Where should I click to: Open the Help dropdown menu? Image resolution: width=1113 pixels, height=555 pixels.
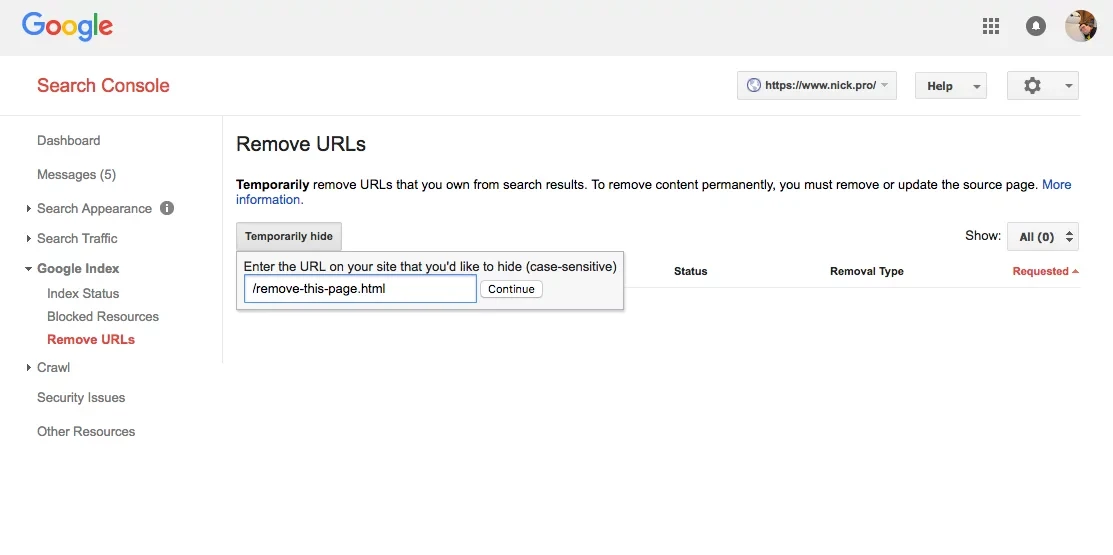pos(950,86)
